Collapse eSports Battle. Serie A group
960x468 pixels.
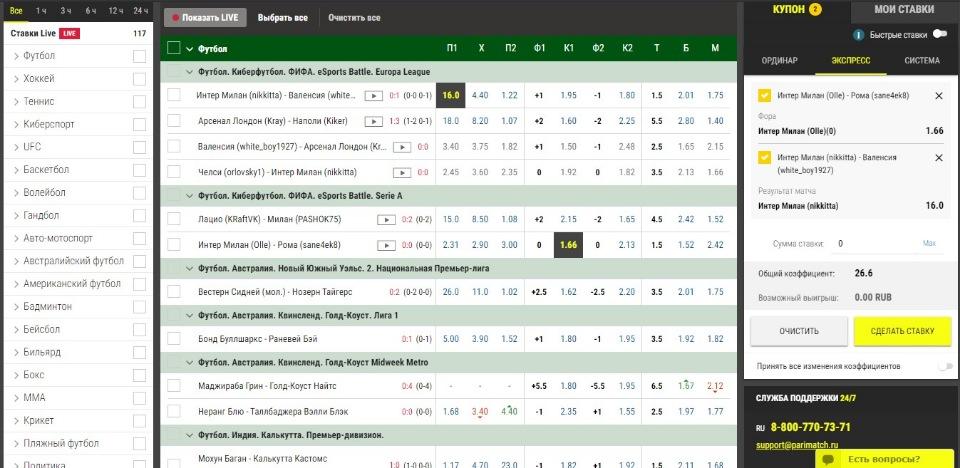pyautogui.click(x=190, y=196)
